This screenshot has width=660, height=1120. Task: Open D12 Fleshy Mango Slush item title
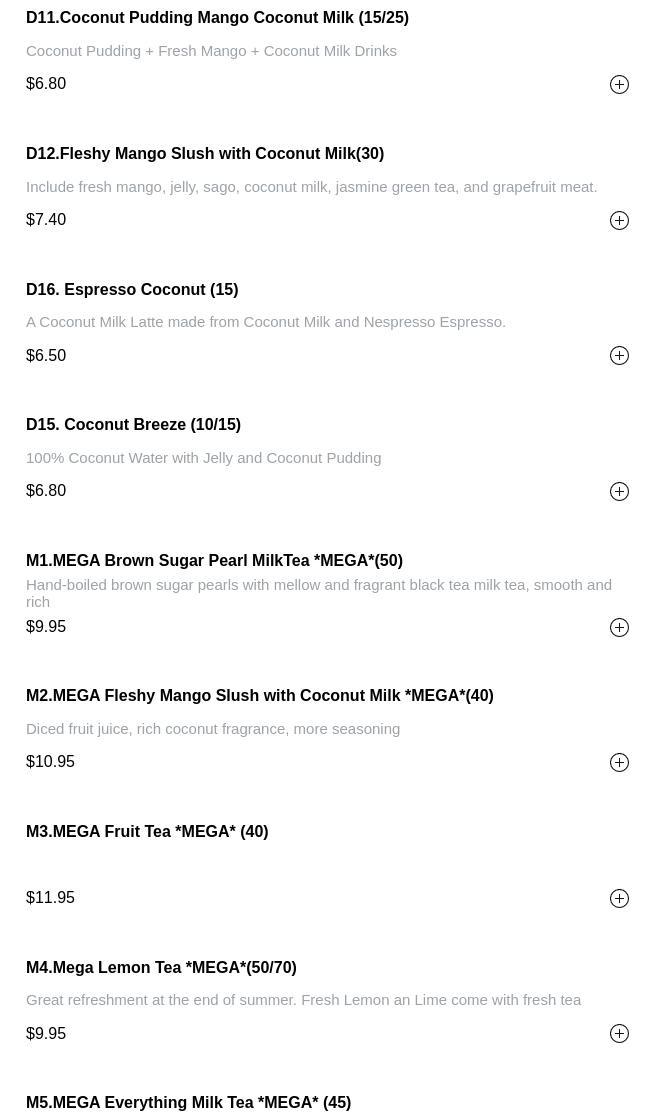point(205,154)
